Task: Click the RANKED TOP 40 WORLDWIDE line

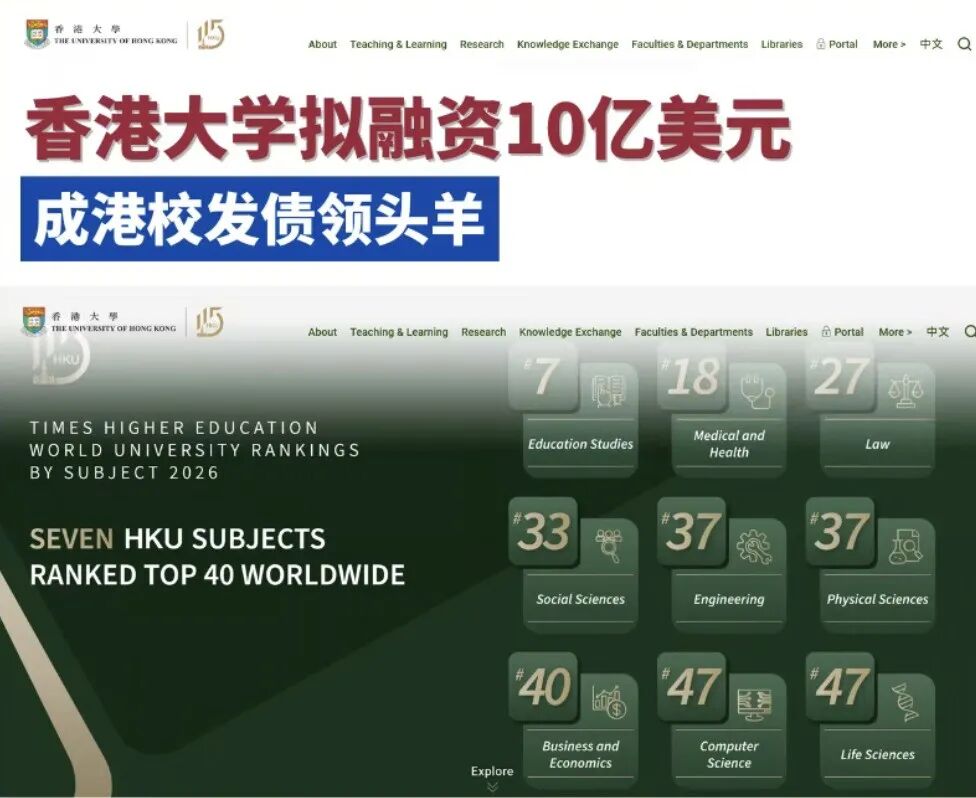Action: pos(217,575)
